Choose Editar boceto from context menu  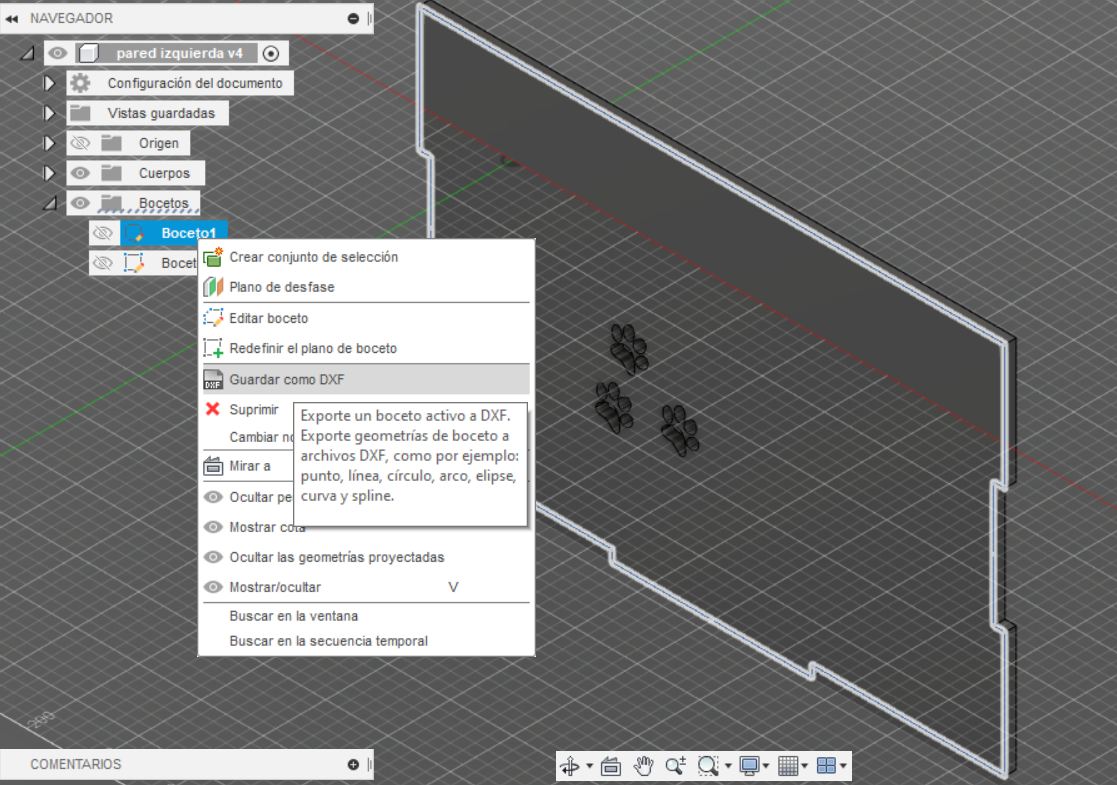click(x=366, y=318)
